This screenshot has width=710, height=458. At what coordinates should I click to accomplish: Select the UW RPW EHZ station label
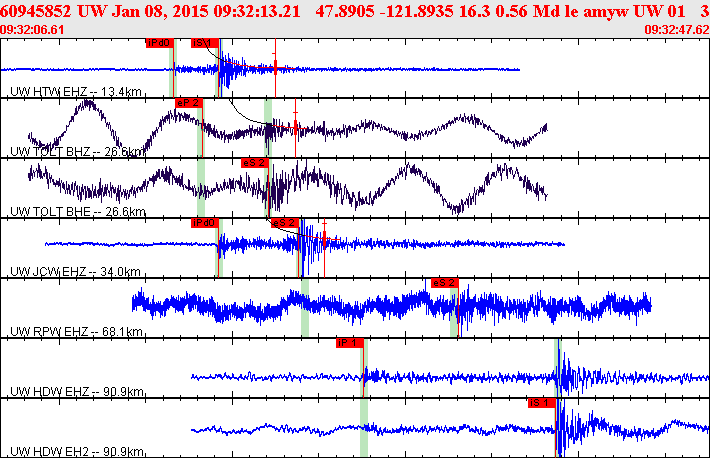click(x=76, y=332)
